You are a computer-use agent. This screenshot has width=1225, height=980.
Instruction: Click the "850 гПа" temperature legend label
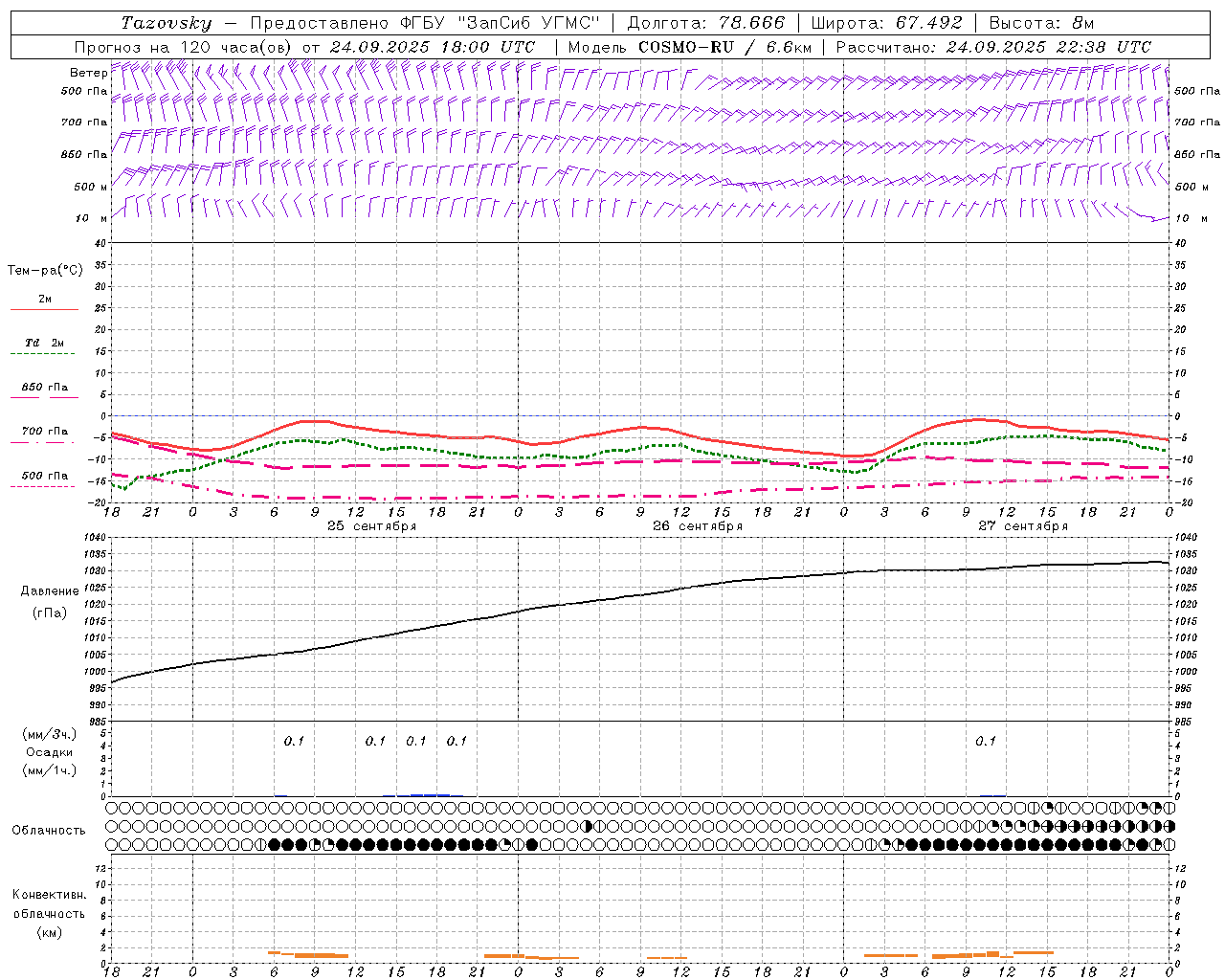click(x=45, y=387)
